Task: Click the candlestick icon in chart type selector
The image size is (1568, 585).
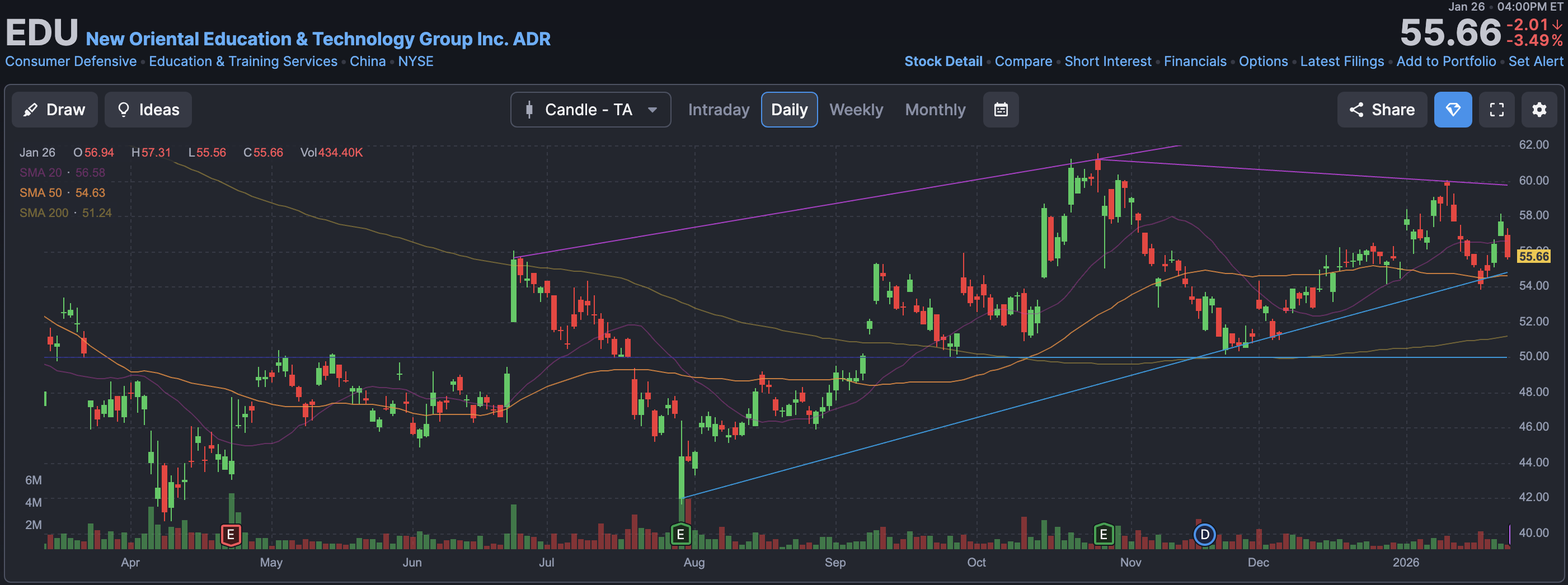Action: tap(529, 110)
